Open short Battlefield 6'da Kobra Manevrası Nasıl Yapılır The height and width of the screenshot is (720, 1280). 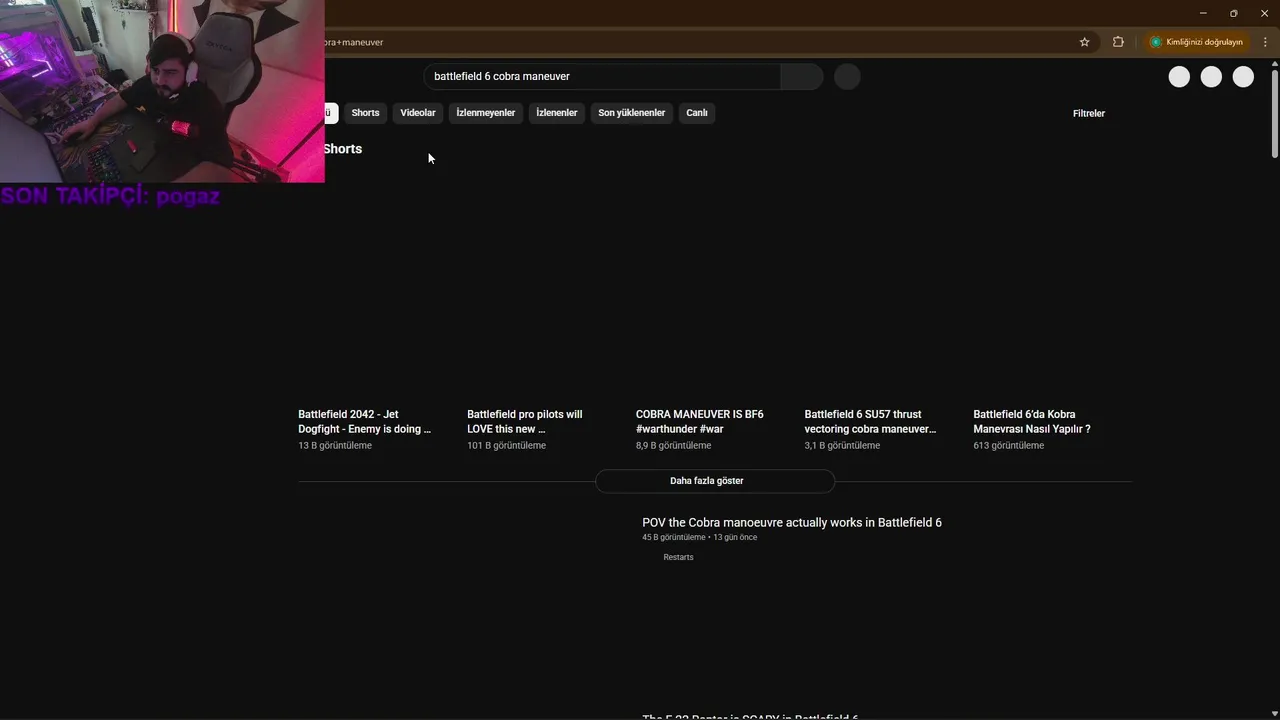[x=1032, y=421]
